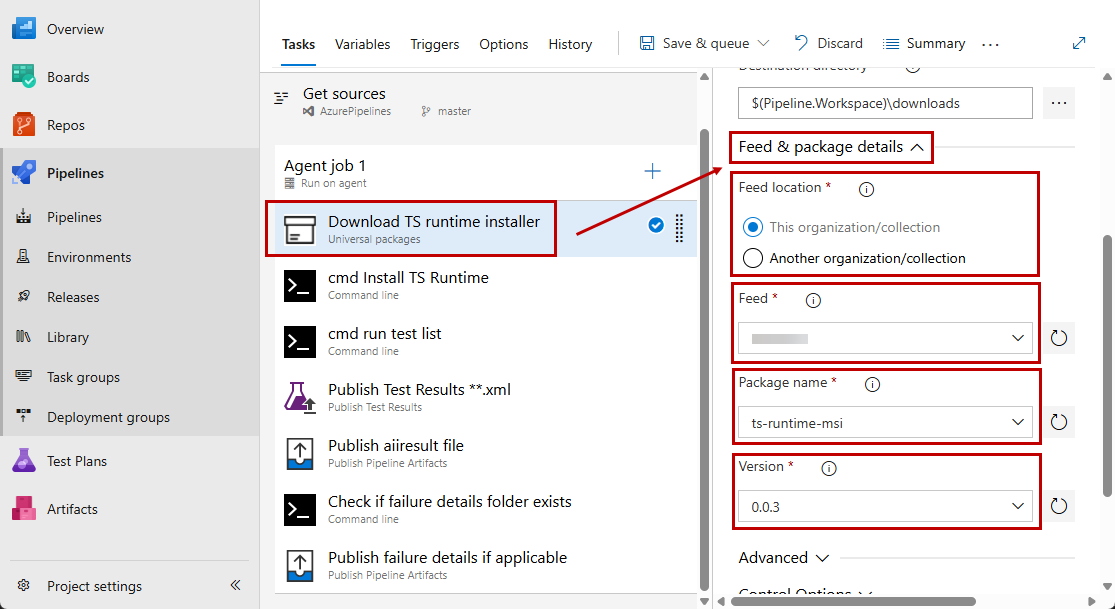This screenshot has width=1115, height=609.
Task: Click the drag handle on Download TS runtime installer
Action: 679,228
